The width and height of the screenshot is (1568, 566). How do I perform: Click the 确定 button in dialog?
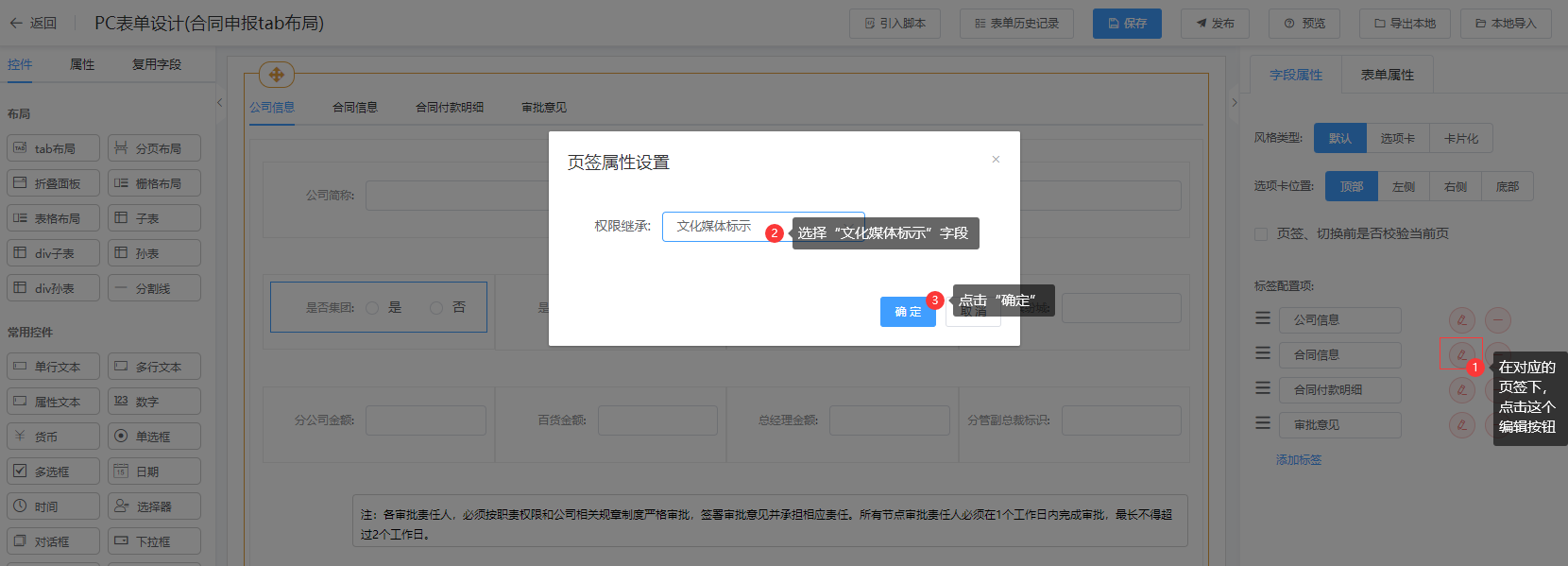pos(908,312)
